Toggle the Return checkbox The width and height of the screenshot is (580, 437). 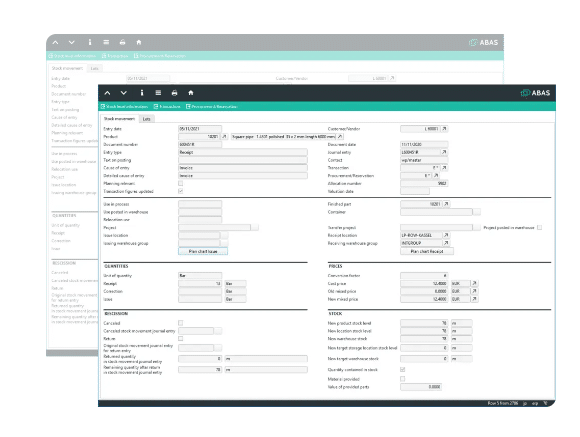pyautogui.click(x=181, y=339)
